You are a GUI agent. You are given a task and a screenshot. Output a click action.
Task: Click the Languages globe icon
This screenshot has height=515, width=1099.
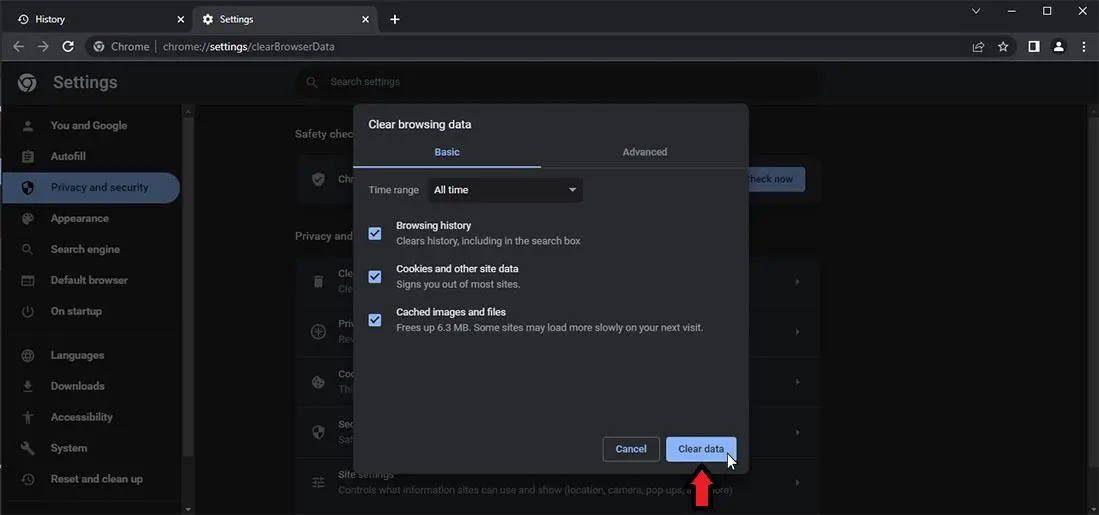tap(28, 355)
